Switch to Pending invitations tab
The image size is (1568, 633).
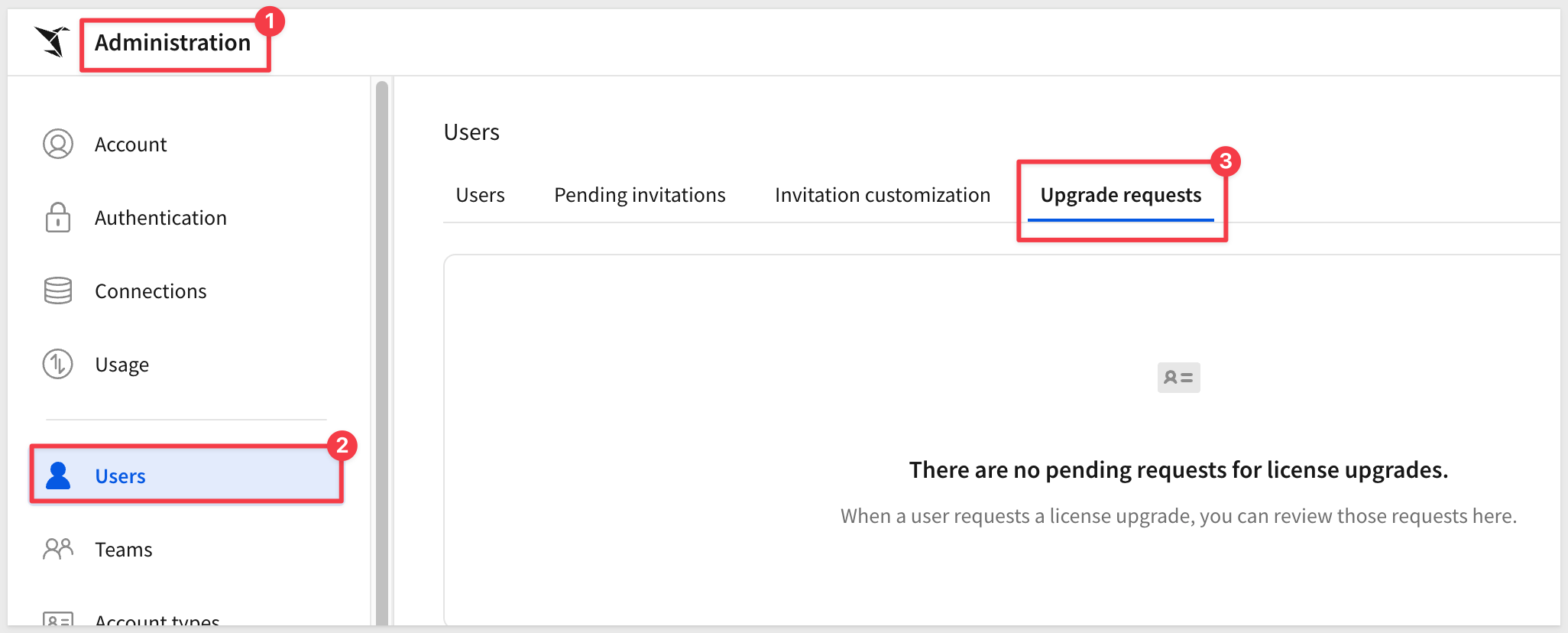coord(640,195)
